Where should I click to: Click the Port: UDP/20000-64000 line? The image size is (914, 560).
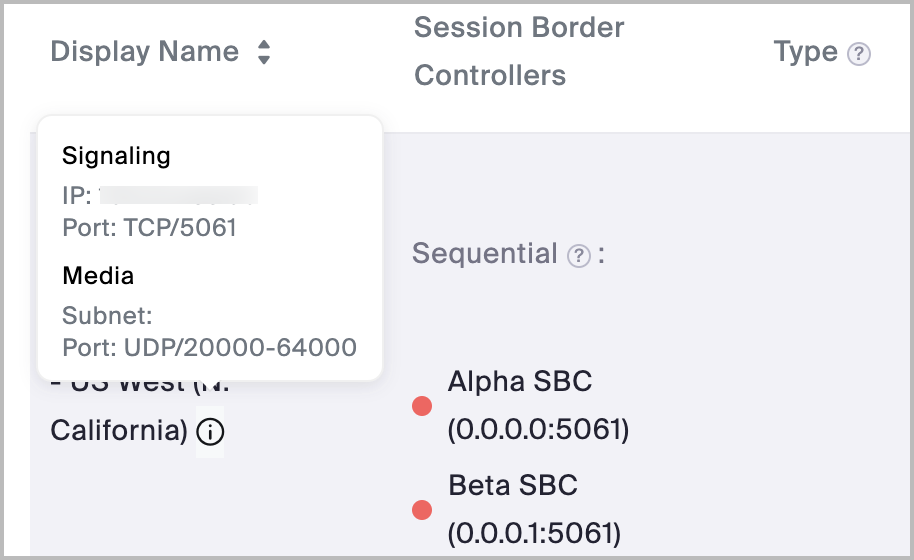(x=209, y=347)
